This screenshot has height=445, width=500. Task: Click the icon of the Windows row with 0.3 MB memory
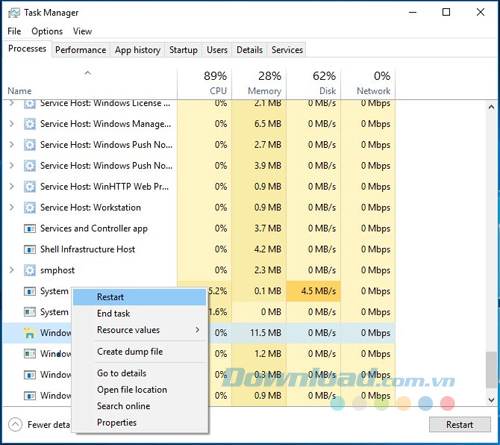point(30,375)
